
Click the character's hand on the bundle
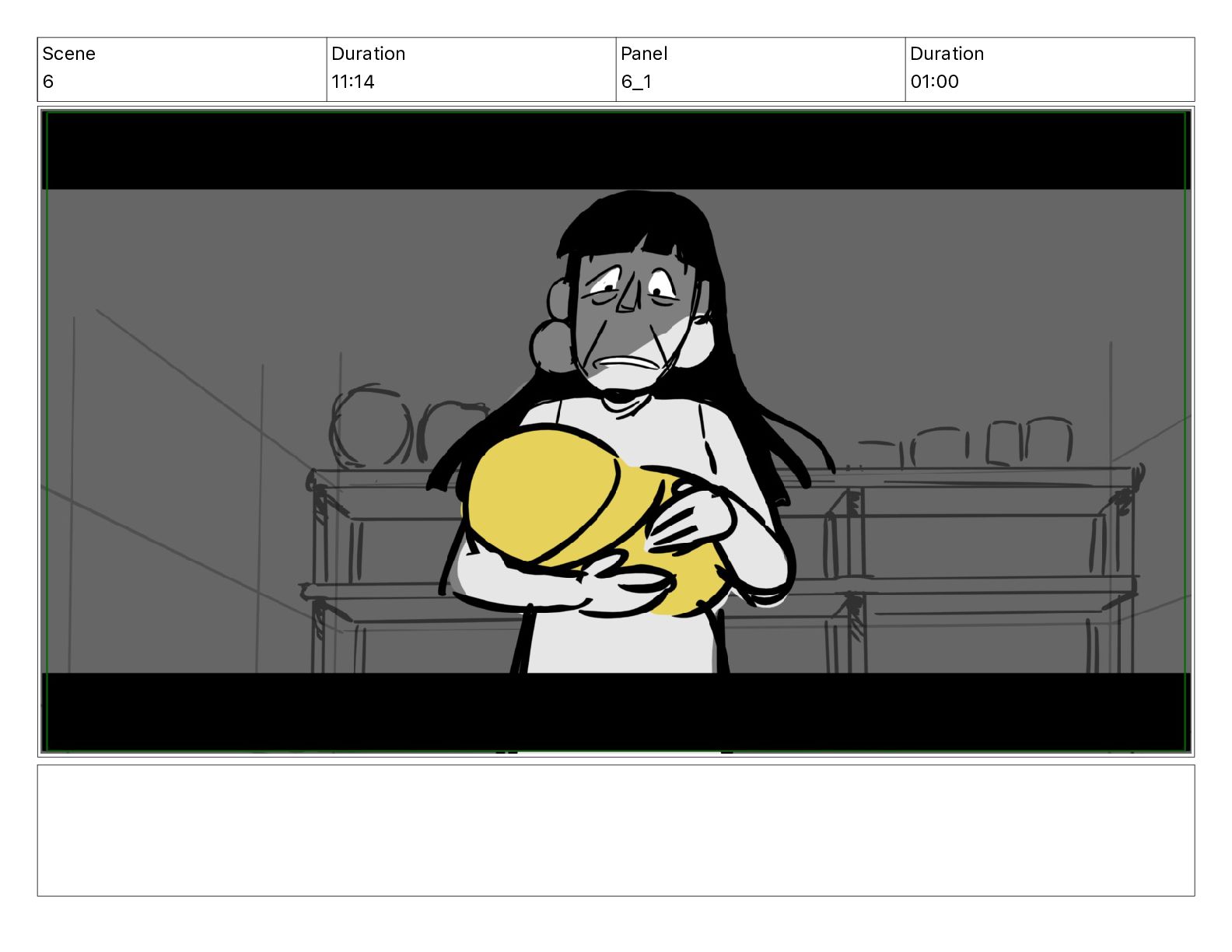pyautogui.click(x=692, y=517)
